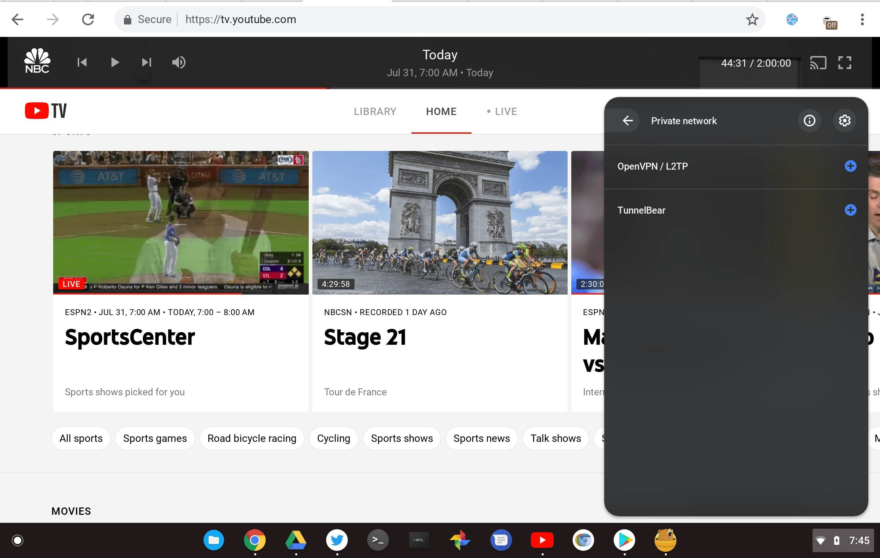Enter fullscreen video mode
This screenshot has width=880, height=558.
[845, 63]
